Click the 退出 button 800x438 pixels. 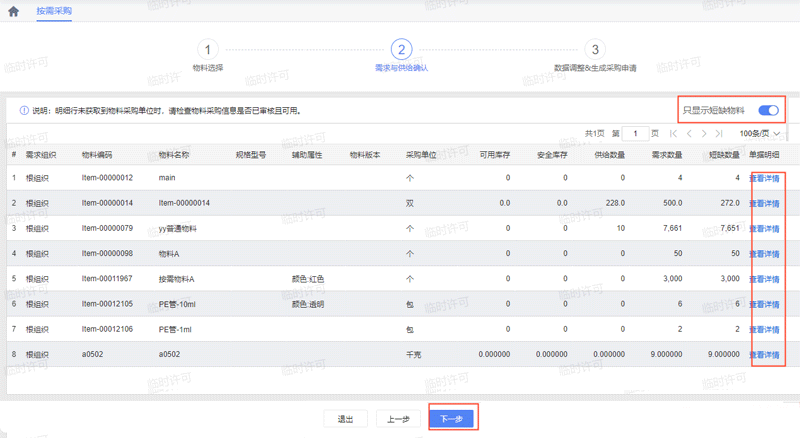pyautogui.click(x=345, y=419)
